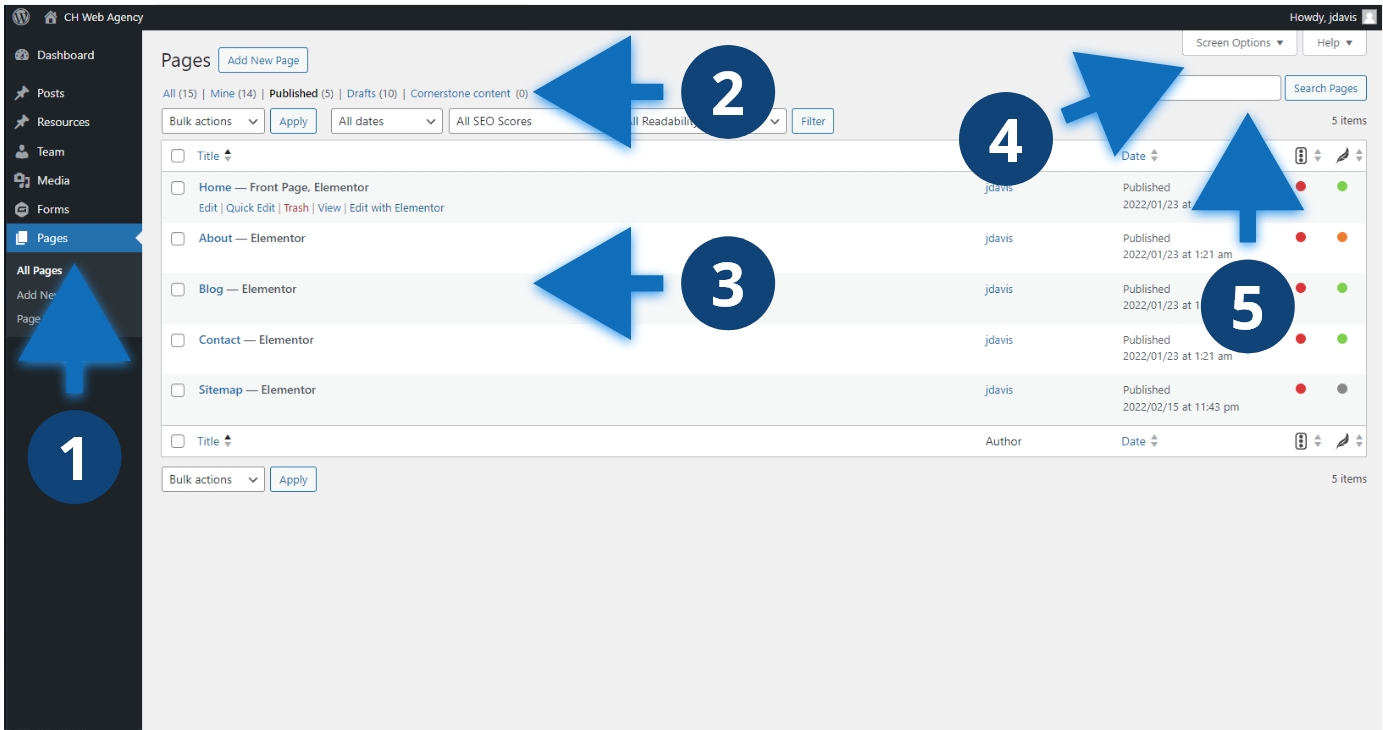Sort by the Readability feather icon in header

pos(1343,156)
